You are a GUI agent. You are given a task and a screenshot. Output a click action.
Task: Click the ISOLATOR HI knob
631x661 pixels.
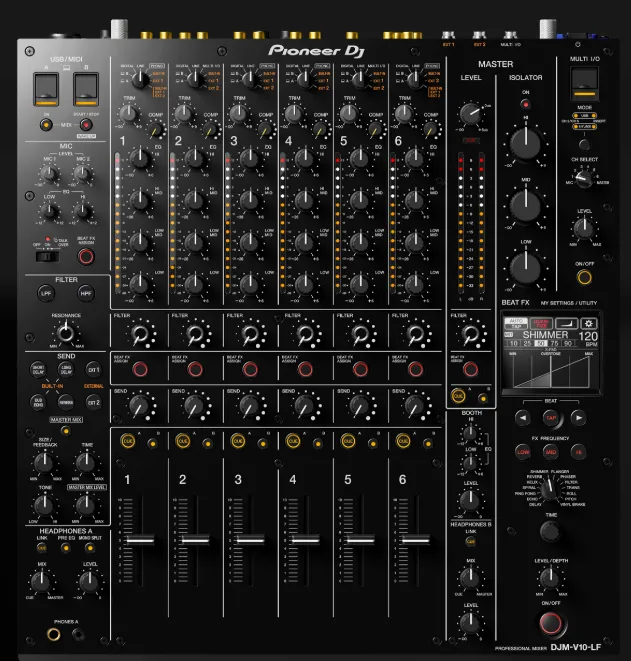526,144
